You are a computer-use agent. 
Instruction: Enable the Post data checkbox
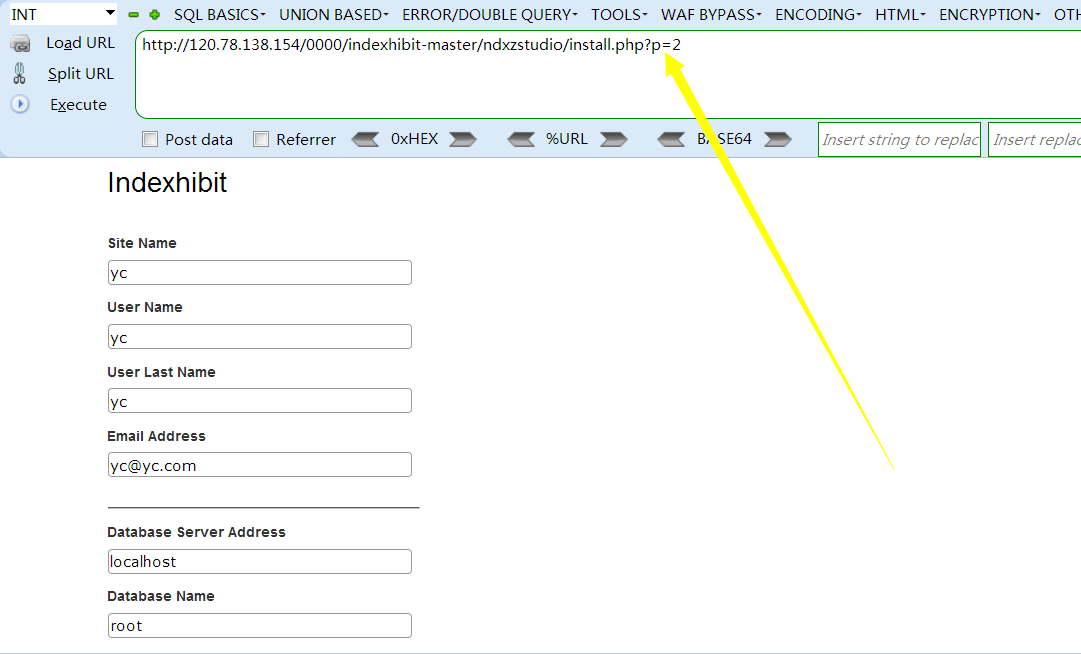150,140
